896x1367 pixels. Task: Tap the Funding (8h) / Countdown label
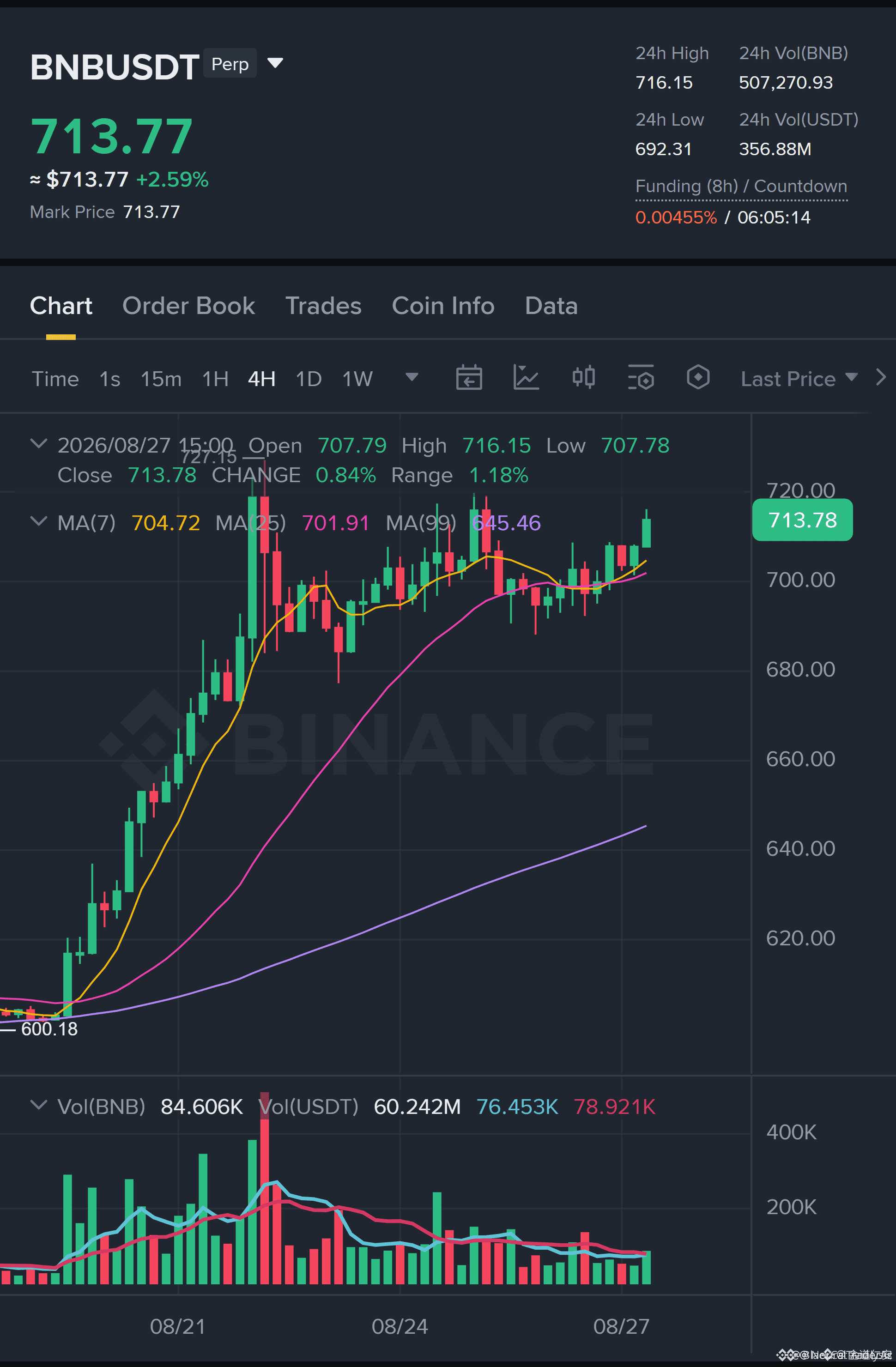(x=741, y=186)
